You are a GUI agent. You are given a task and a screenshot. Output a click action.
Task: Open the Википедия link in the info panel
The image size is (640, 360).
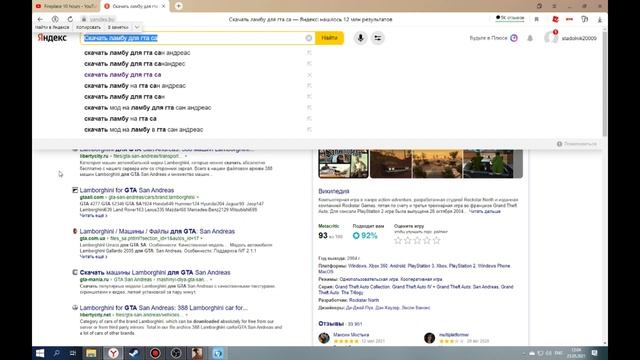tap(334, 191)
